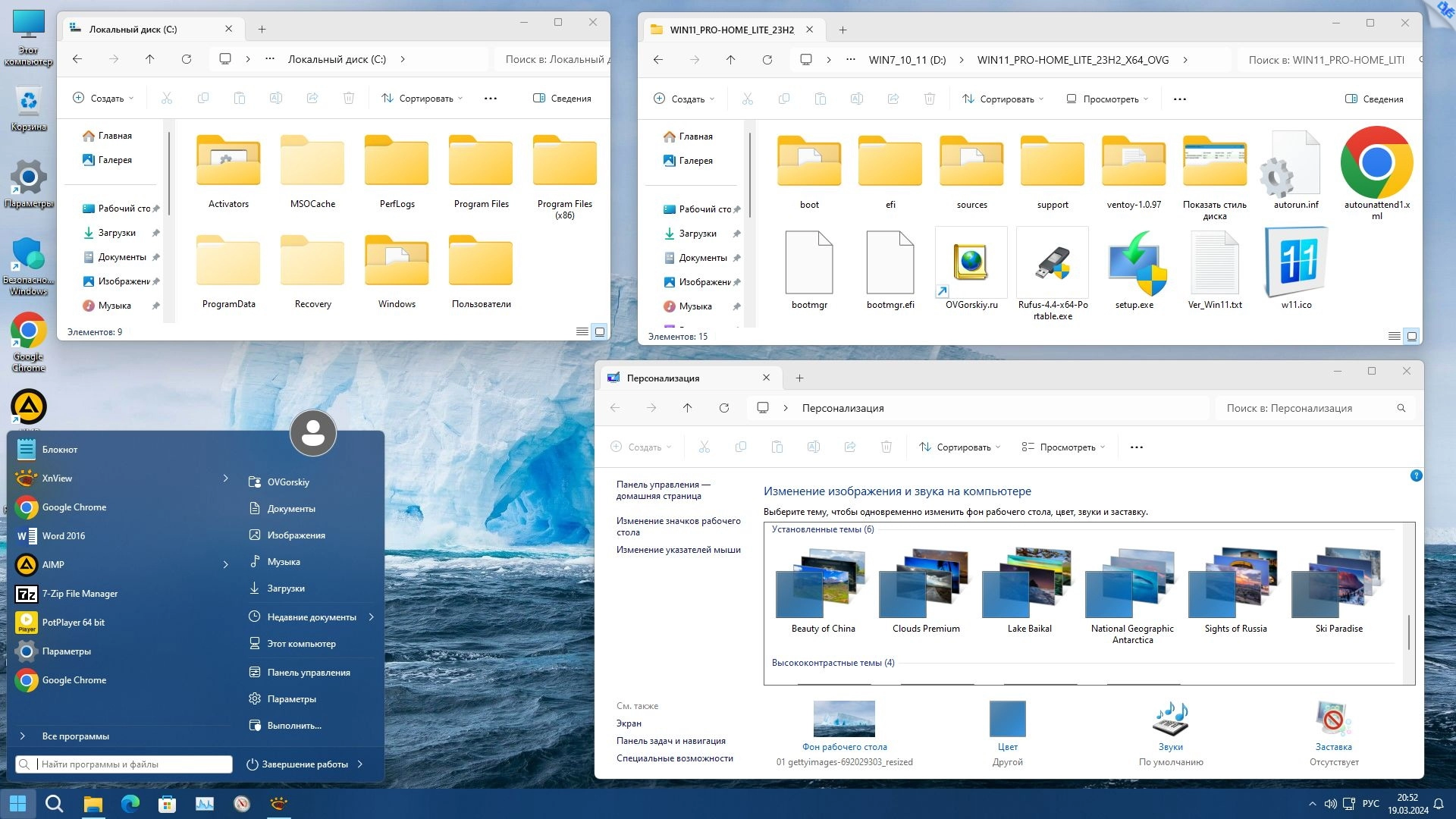Image resolution: width=1456 pixels, height=819 pixels.
Task: Expand AIMP submenu arrow in start menu
Action: (x=225, y=564)
